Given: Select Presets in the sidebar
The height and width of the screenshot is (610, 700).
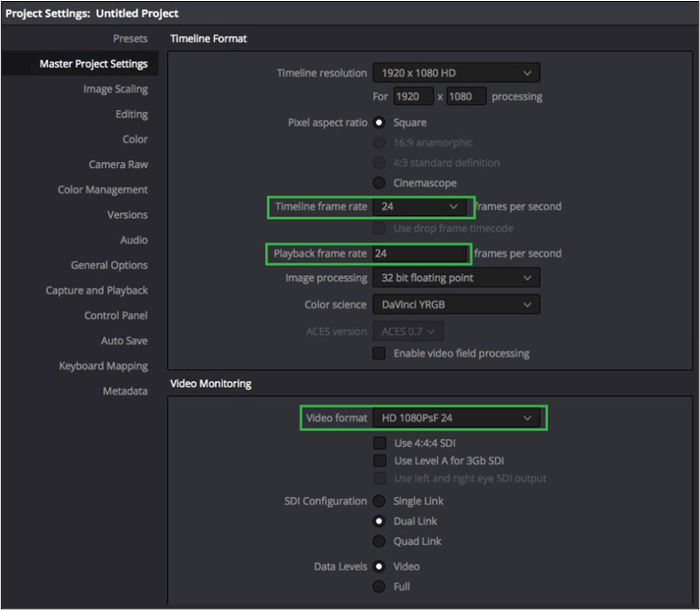Looking at the screenshot, I should [x=130, y=39].
